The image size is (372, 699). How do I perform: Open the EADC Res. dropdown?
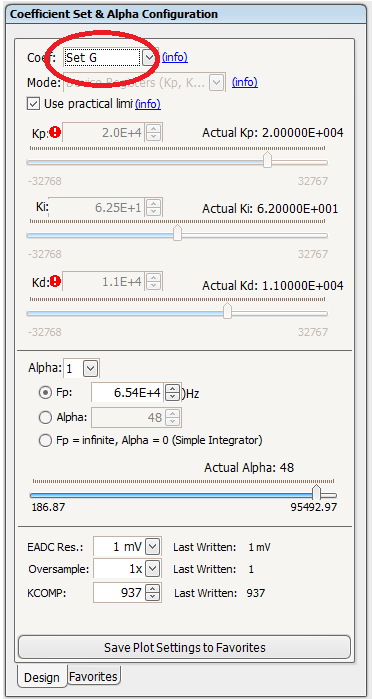pyautogui.click(x=153, y=547)
